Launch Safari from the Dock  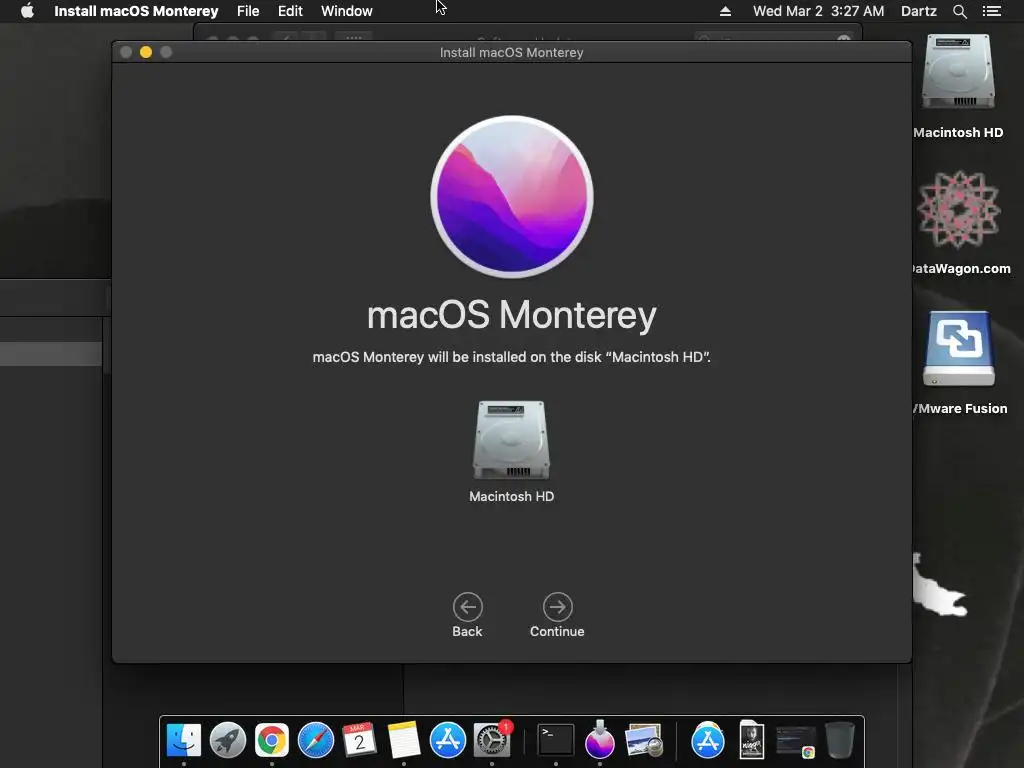coord(315,740)
